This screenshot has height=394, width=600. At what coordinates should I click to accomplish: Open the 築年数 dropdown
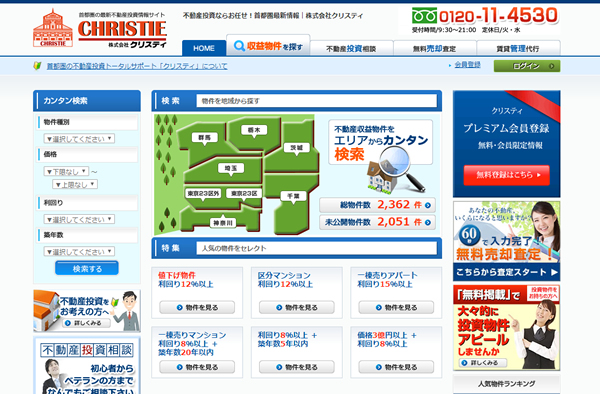80,251
